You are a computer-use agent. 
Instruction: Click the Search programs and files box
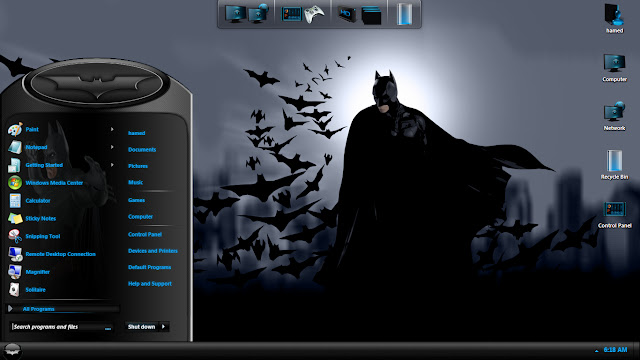[62, 327]
